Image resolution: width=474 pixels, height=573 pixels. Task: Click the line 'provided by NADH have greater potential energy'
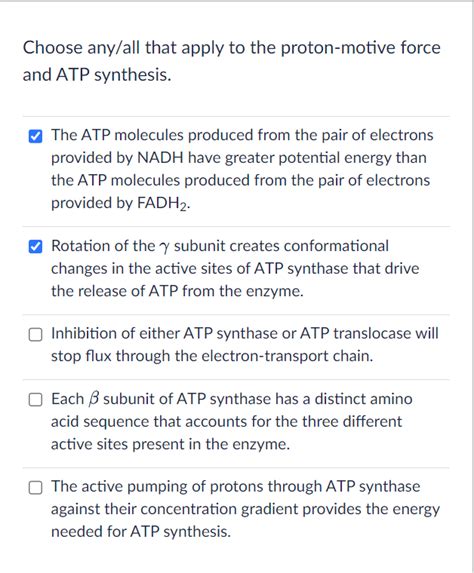(x=239, y=158)
